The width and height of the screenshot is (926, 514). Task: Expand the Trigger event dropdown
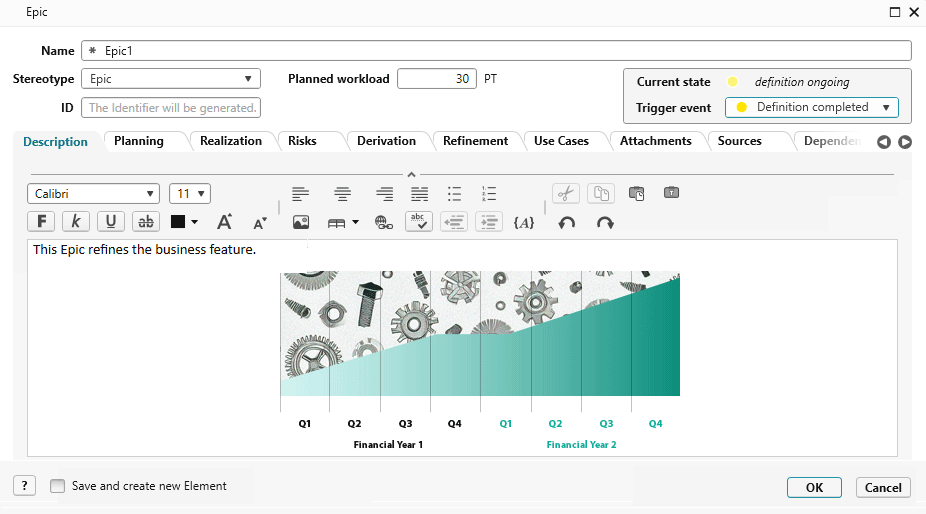pyautogui.click(x=811, y=107)
